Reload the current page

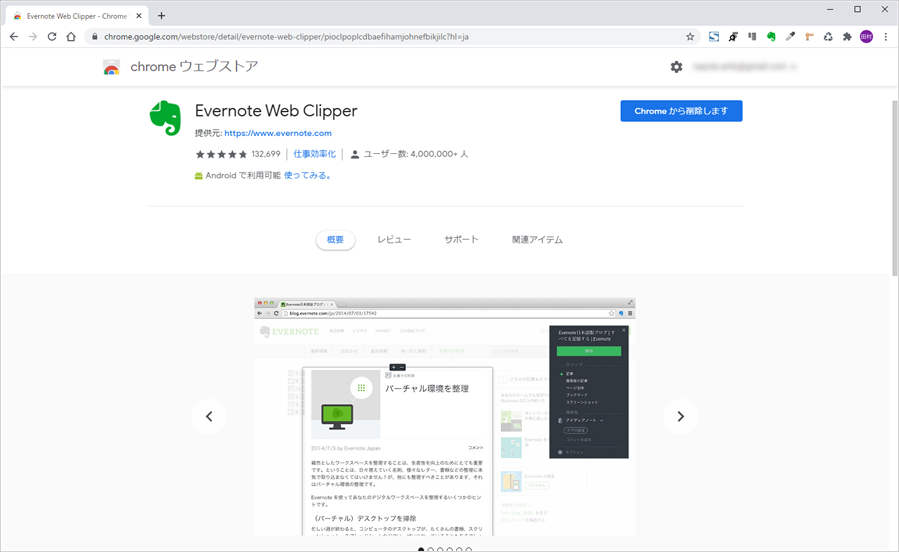click(x=52, y=37)
